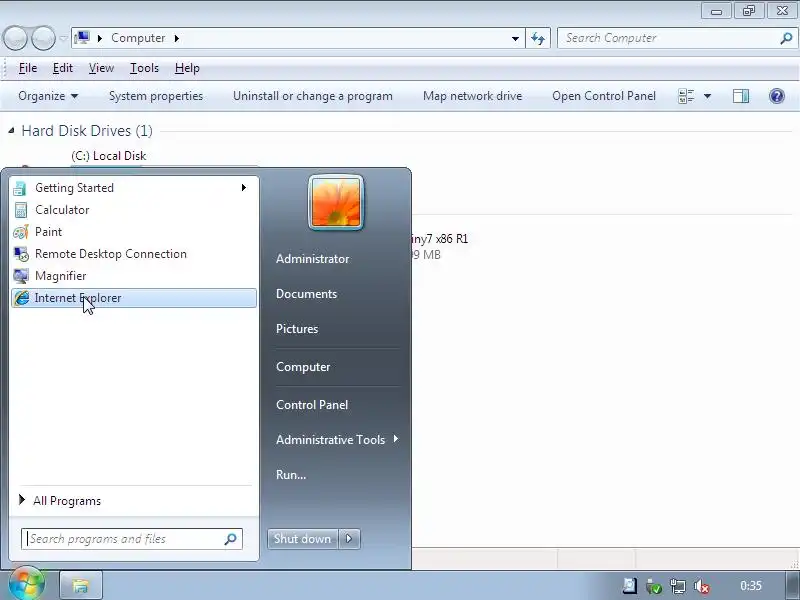Open Documents from Start menu
800x600 pixels.
[x=307, y=294]
